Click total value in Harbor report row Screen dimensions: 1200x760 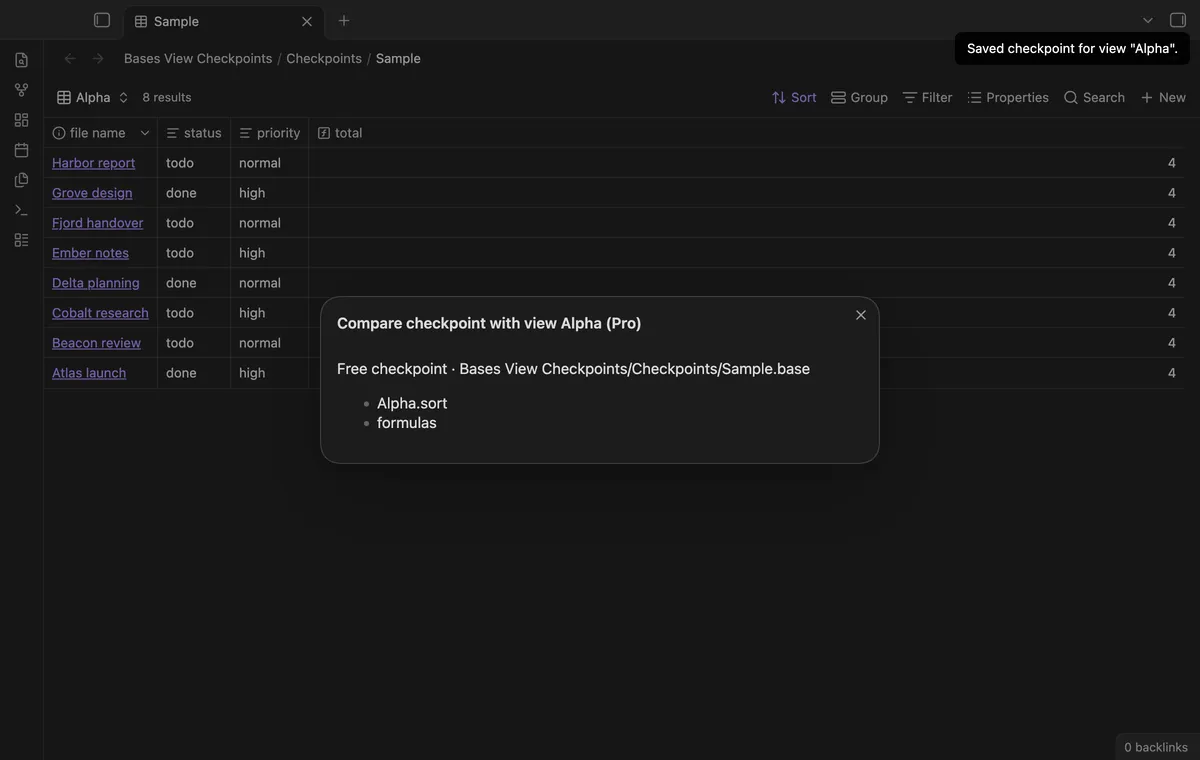(1172, 163)
